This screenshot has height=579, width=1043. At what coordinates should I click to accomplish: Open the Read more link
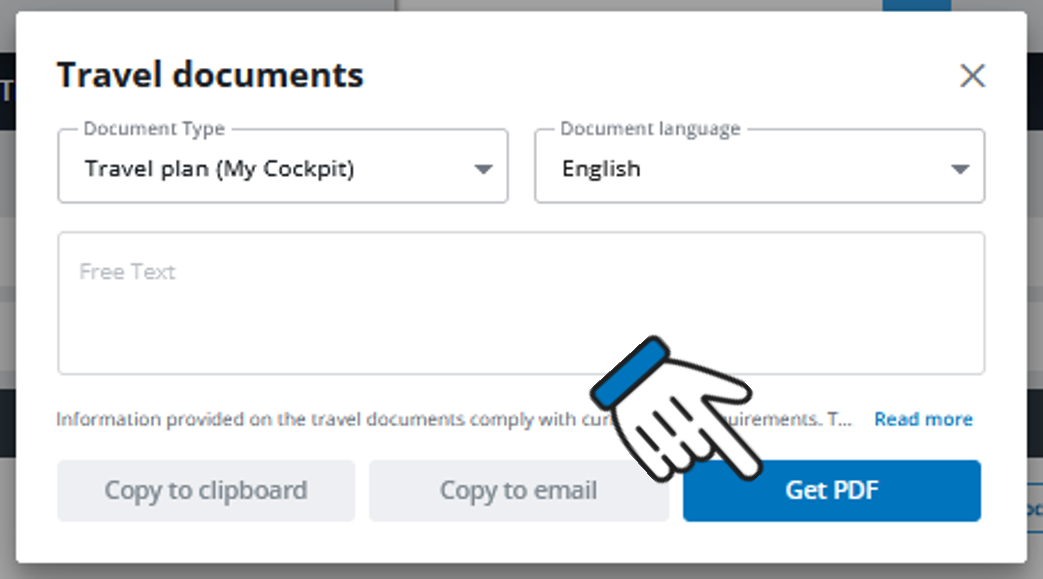pos(922,419)
